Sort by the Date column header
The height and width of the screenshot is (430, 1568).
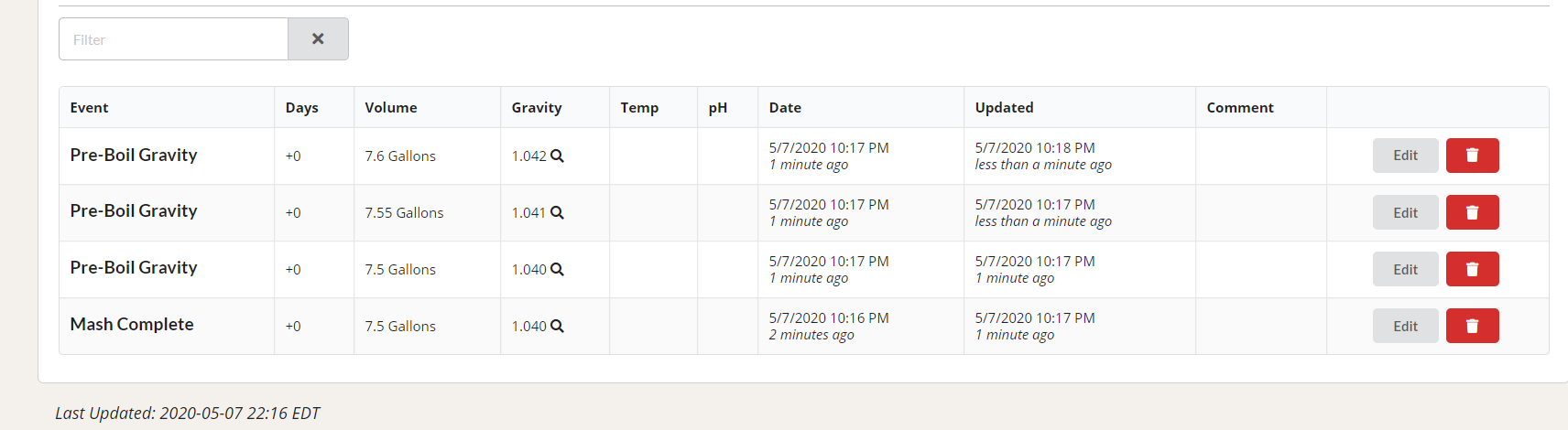tap(785, 107)
